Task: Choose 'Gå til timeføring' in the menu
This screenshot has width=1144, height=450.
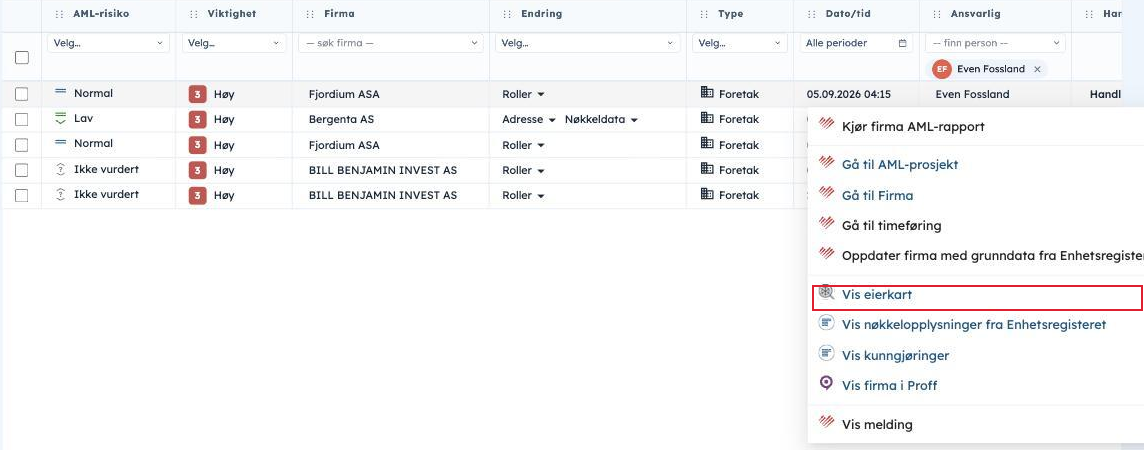Action: coord(892,226)
